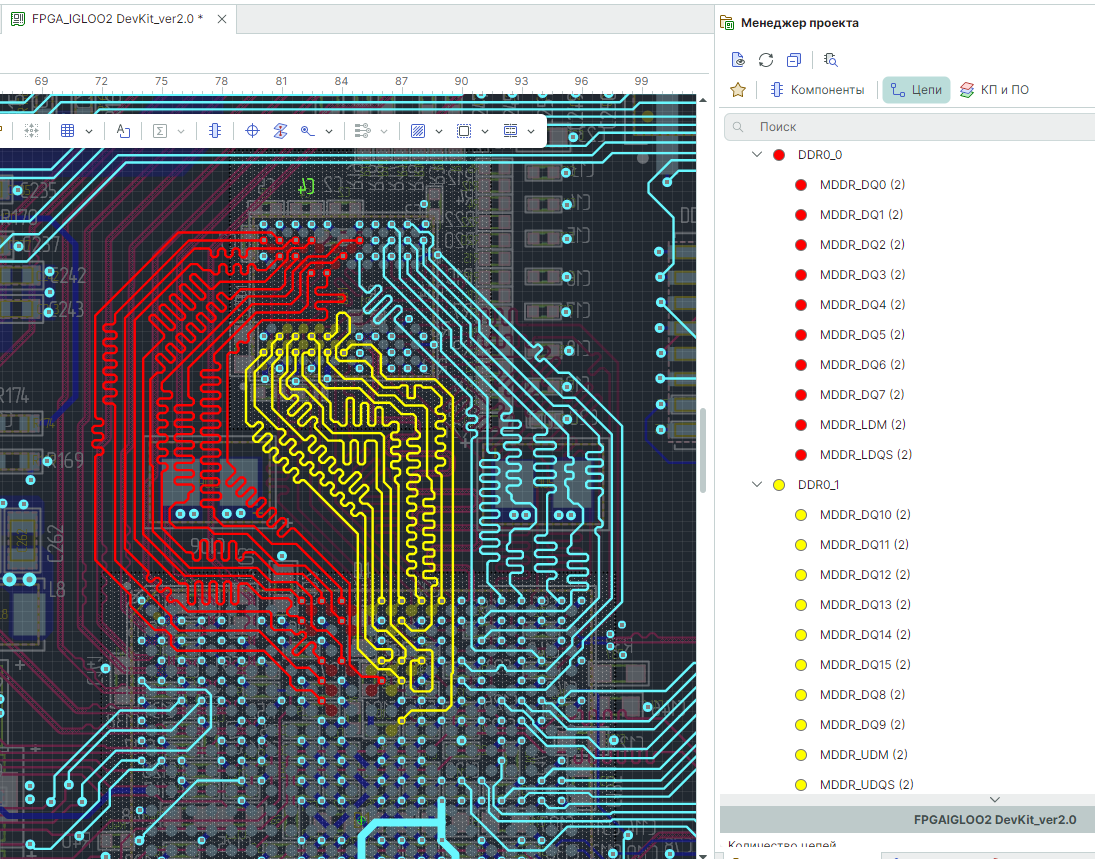Click the component chip icon in floating toolbar
Image resolution: width=1095 pixels, height=859 pixels.
(214, 131)
